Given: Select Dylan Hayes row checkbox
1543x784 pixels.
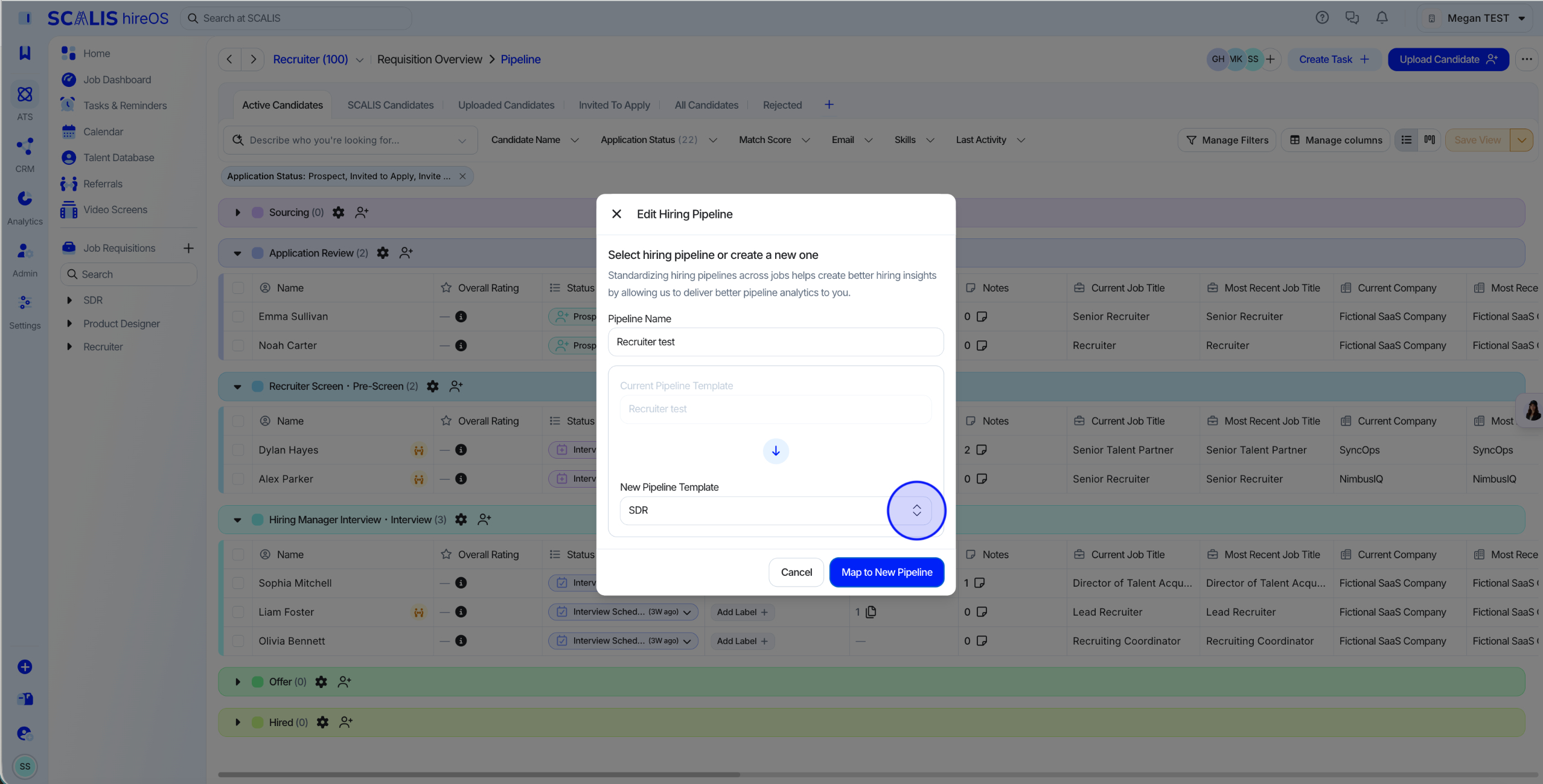Looking at the screenshot, I should (238, 450).
